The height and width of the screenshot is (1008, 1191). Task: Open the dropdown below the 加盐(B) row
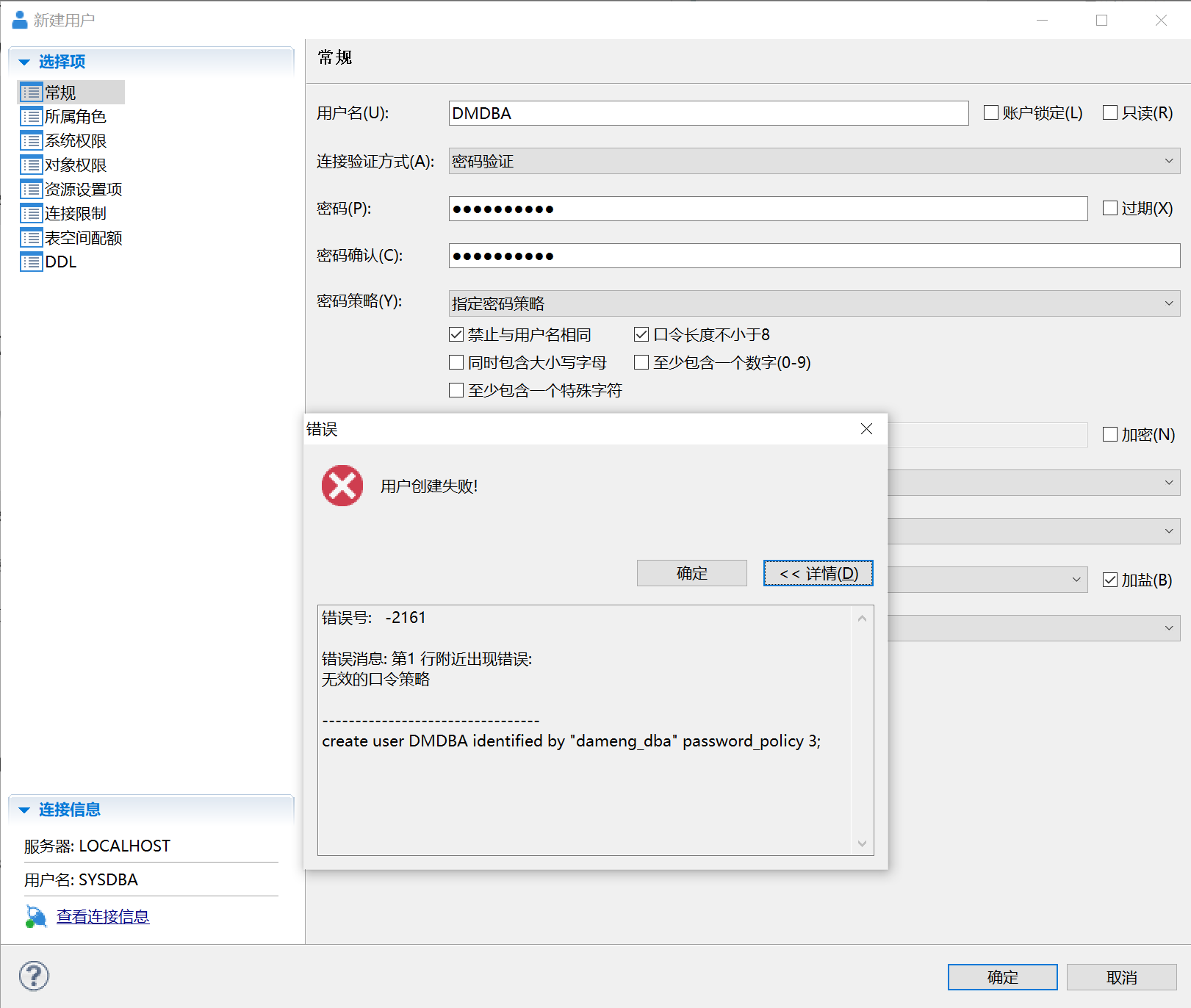click(1034, 628)
